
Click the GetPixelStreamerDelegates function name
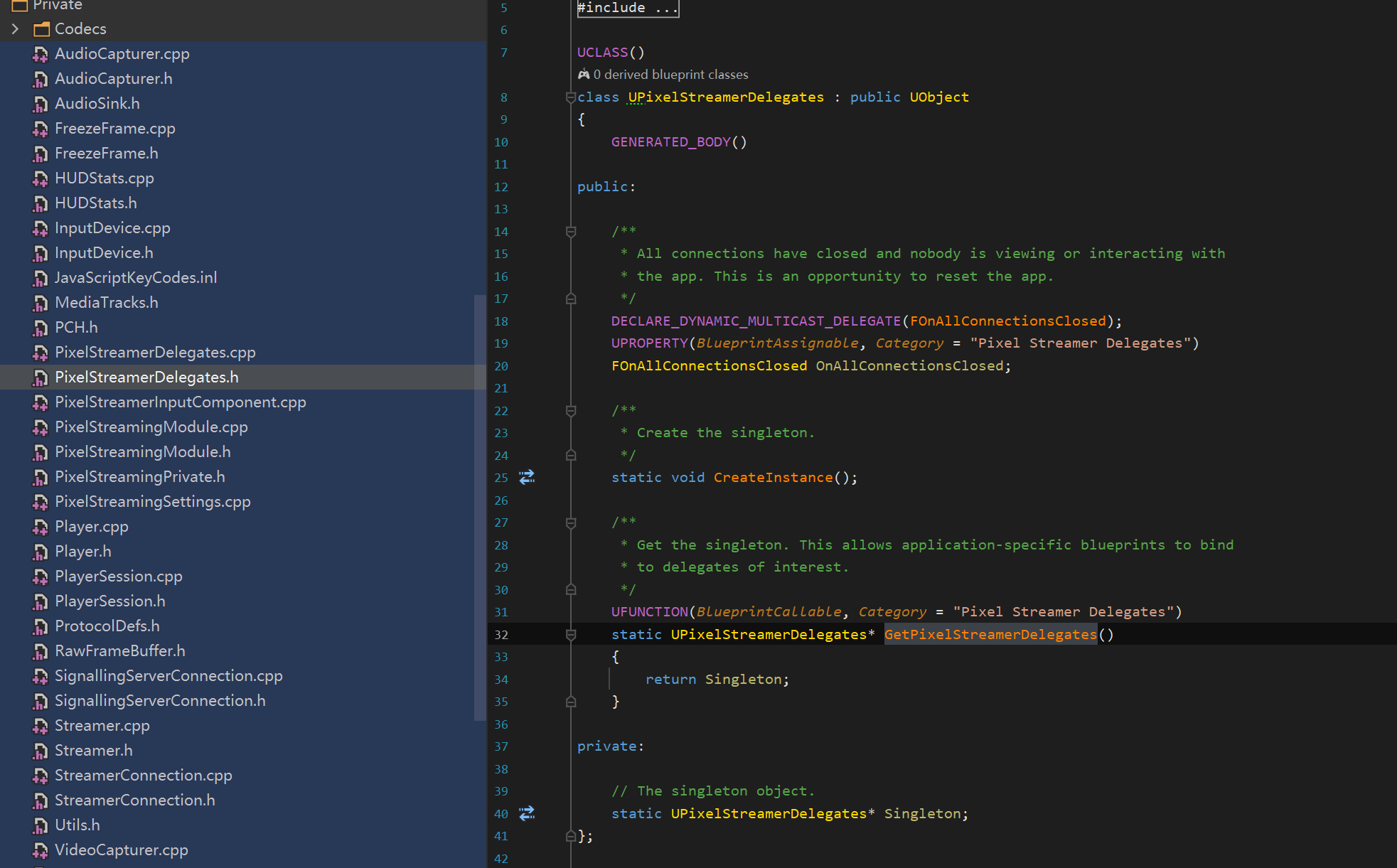990,634
